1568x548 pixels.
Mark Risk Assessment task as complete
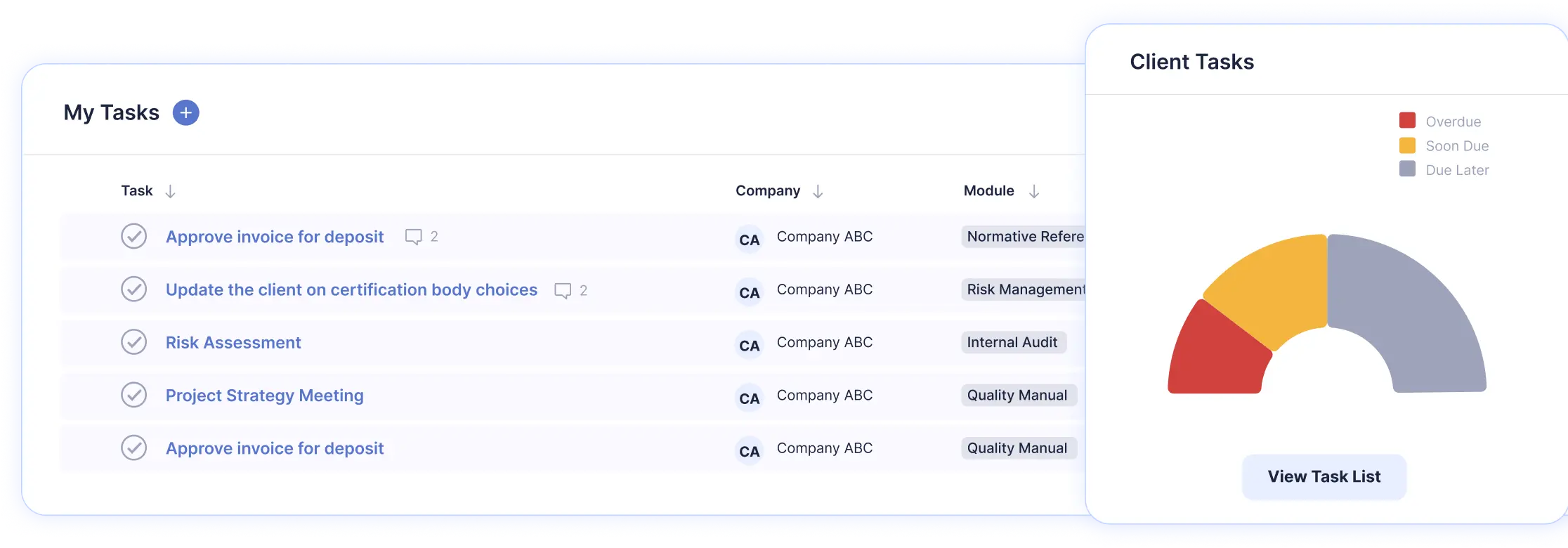click(133, 342)
